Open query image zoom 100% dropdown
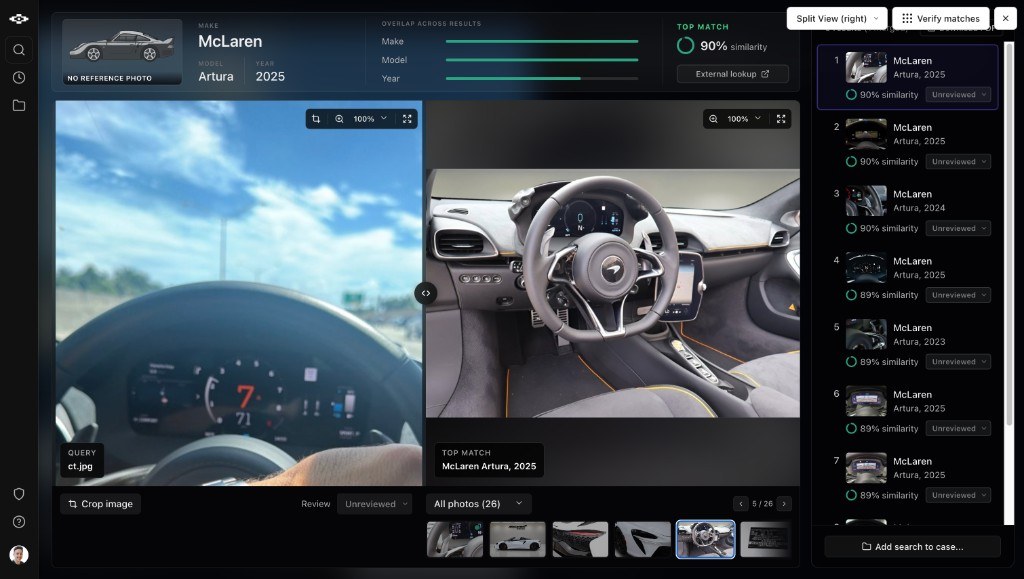The width and height of the screenshot is (1024, 579). pos(370,119)
